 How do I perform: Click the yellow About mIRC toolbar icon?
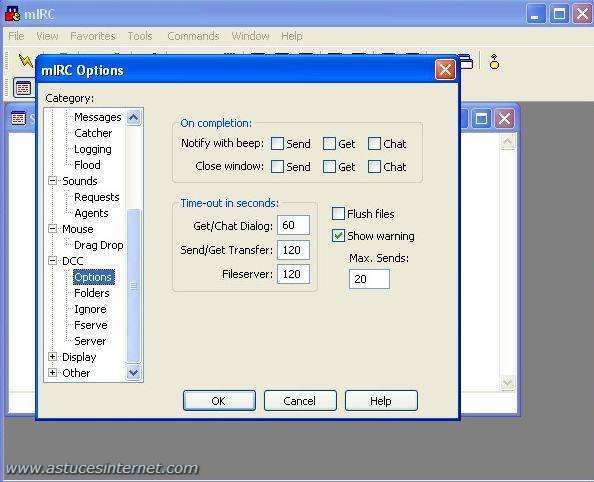click(x=494, y=61)
